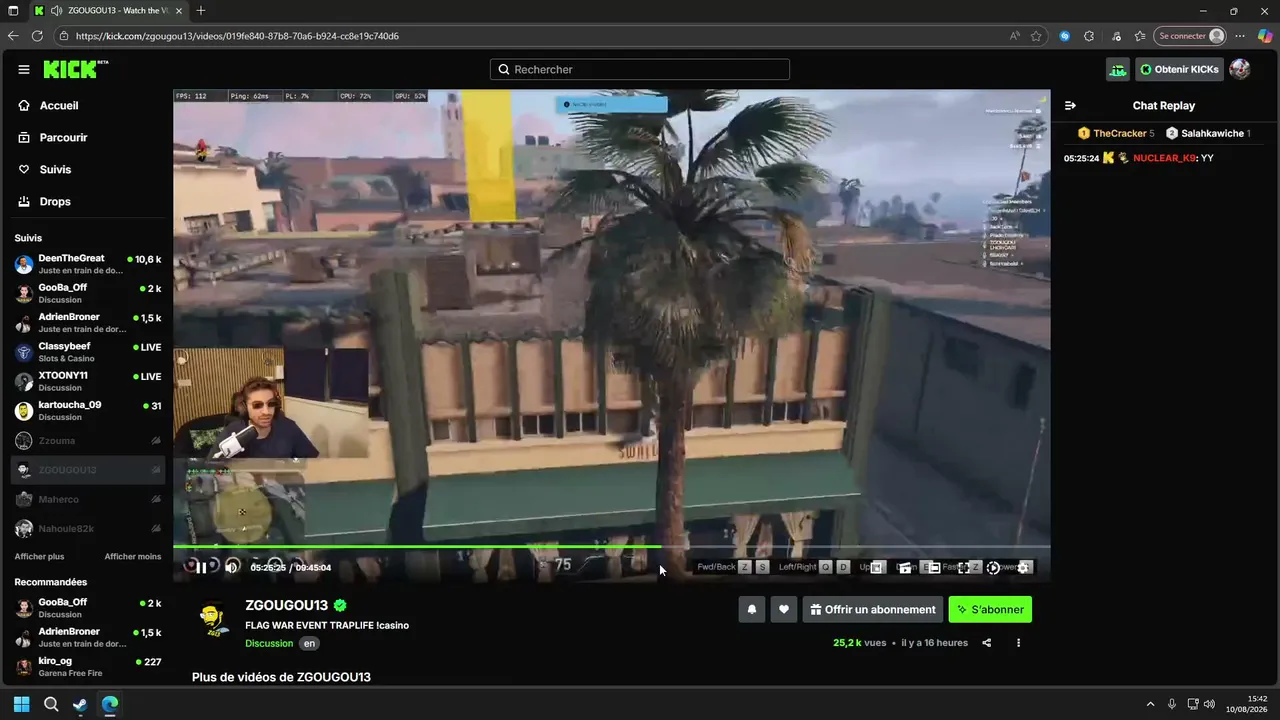Click TheCracker in top gifters
This screenshot has height=720, width=1280.
pyautogui.click(x=1120, y=133)
